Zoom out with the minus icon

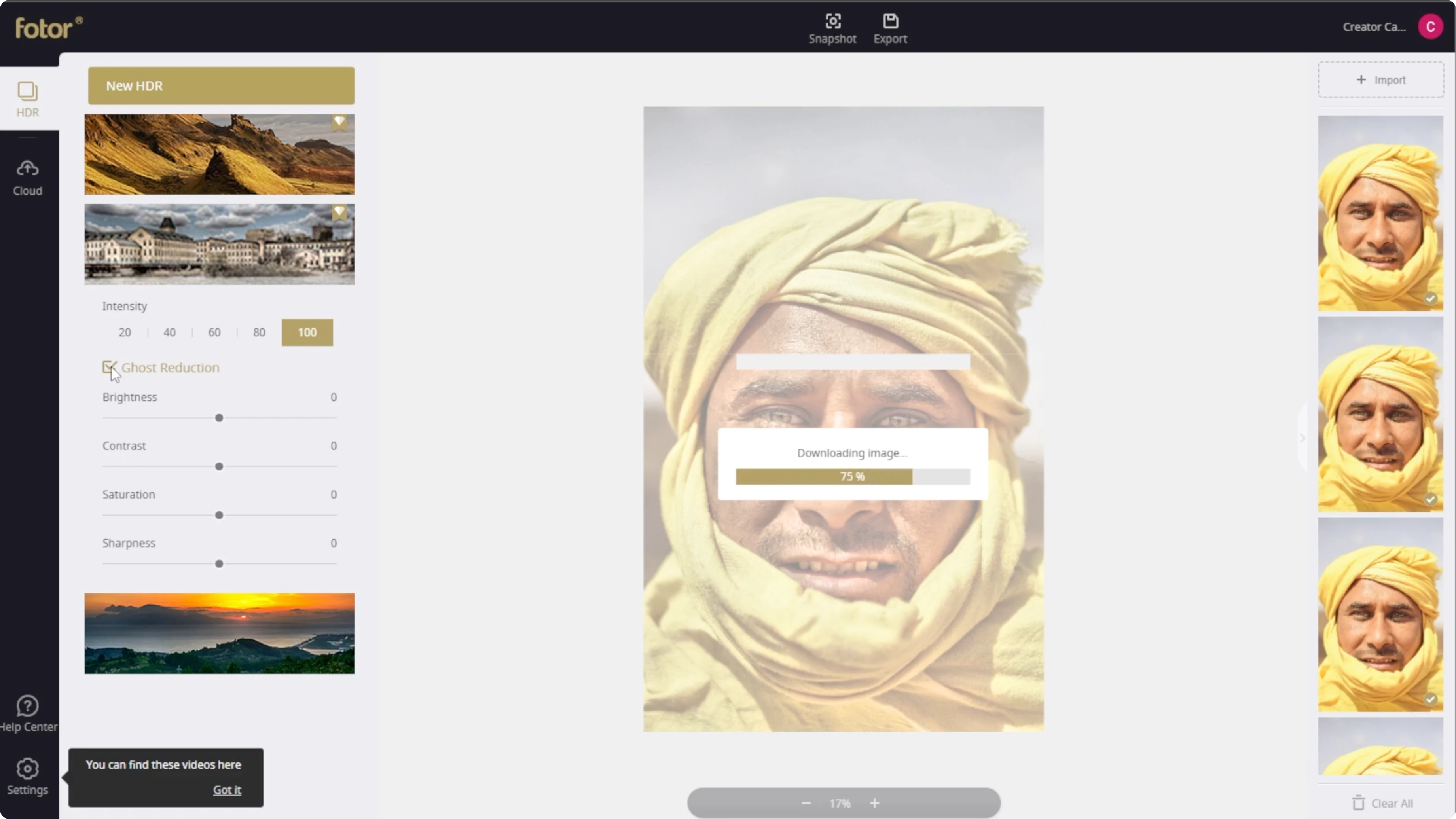[x=806, y=803]
